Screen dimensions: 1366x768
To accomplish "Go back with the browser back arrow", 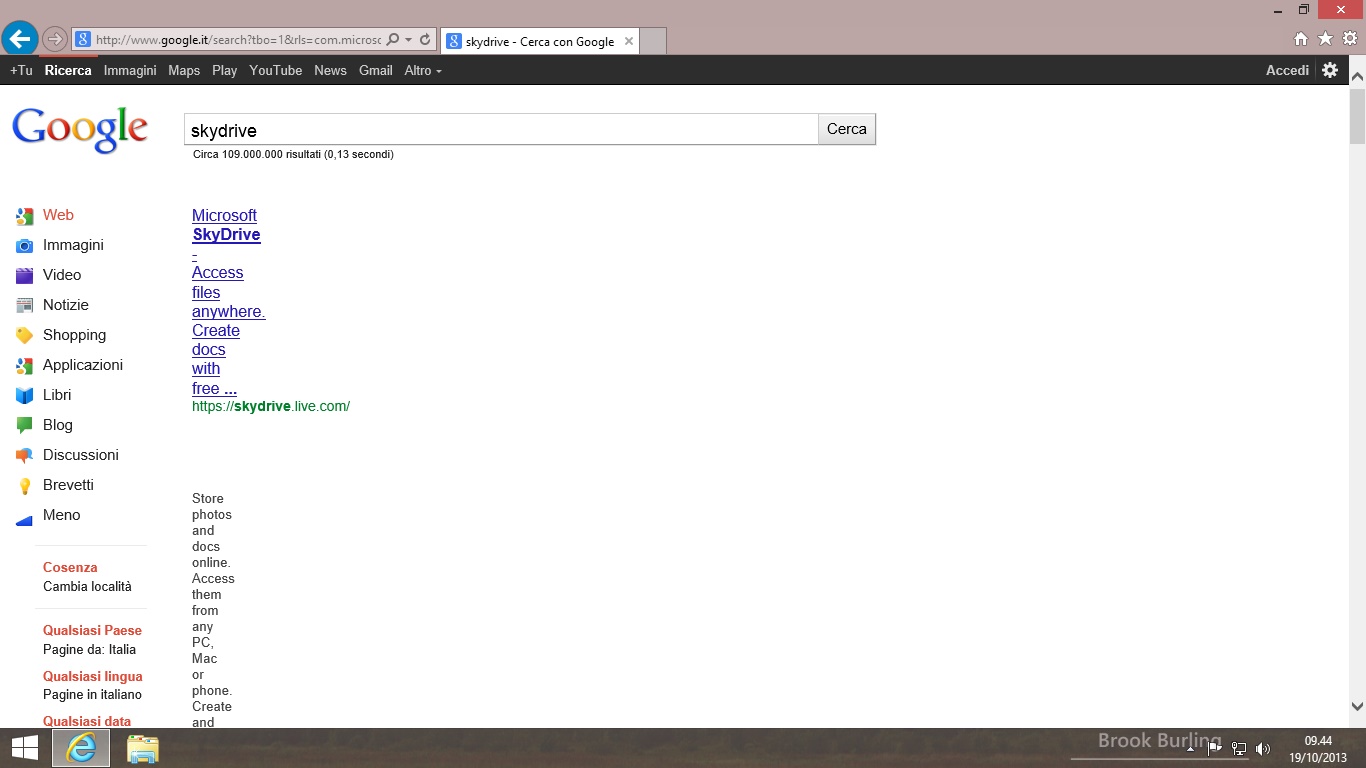I will (20, 39).
